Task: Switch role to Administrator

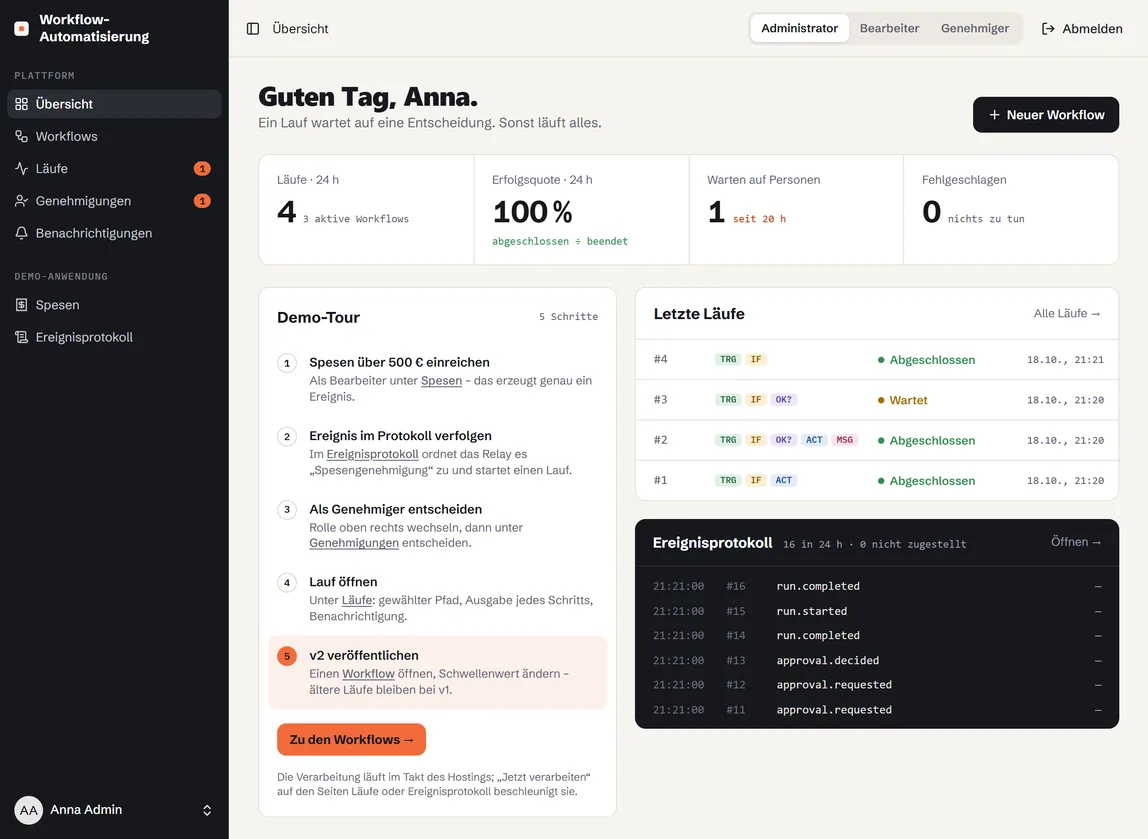Action: click(800, 29)
